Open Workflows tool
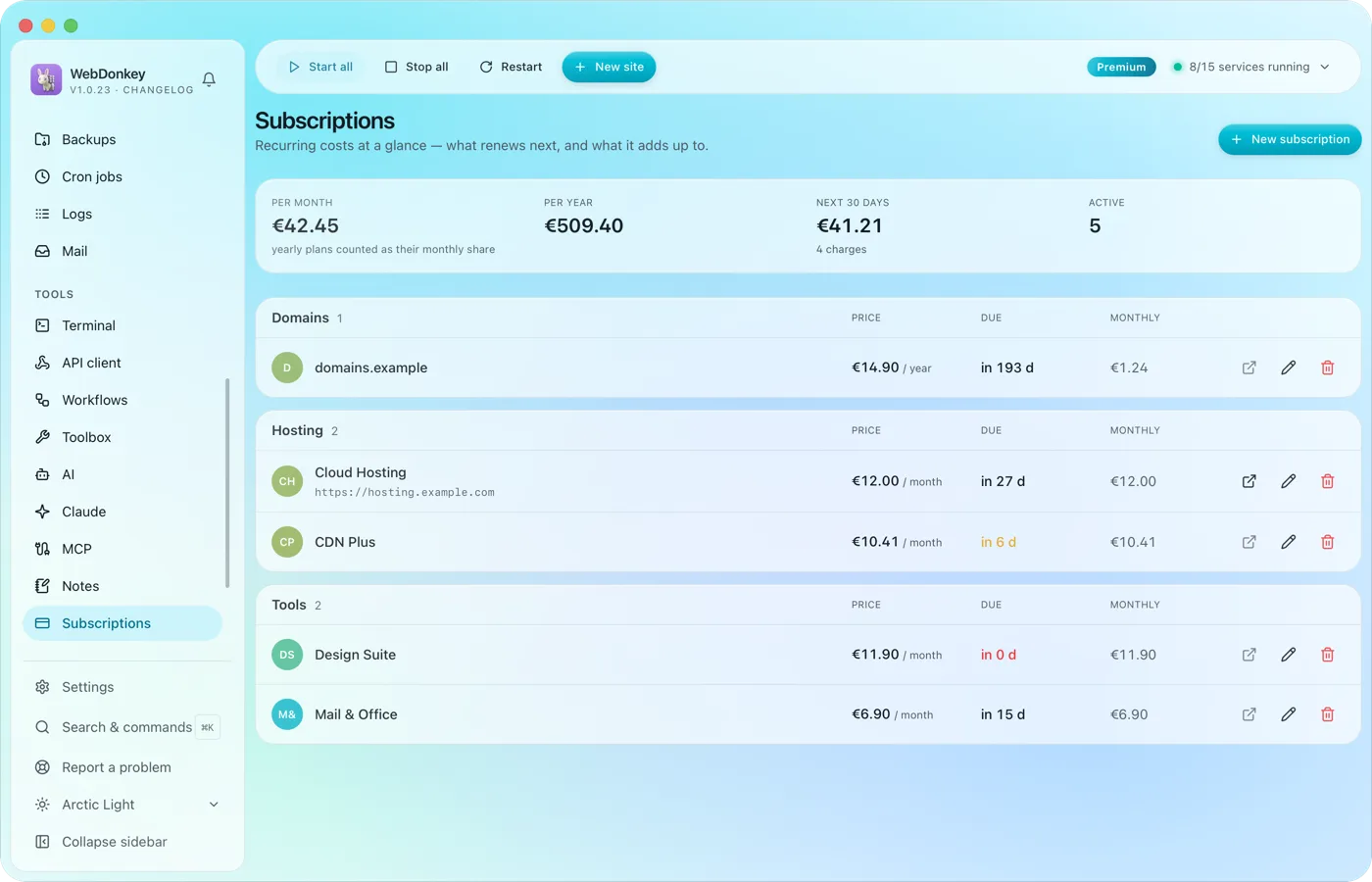1372x882 pixels. [122, 400]
